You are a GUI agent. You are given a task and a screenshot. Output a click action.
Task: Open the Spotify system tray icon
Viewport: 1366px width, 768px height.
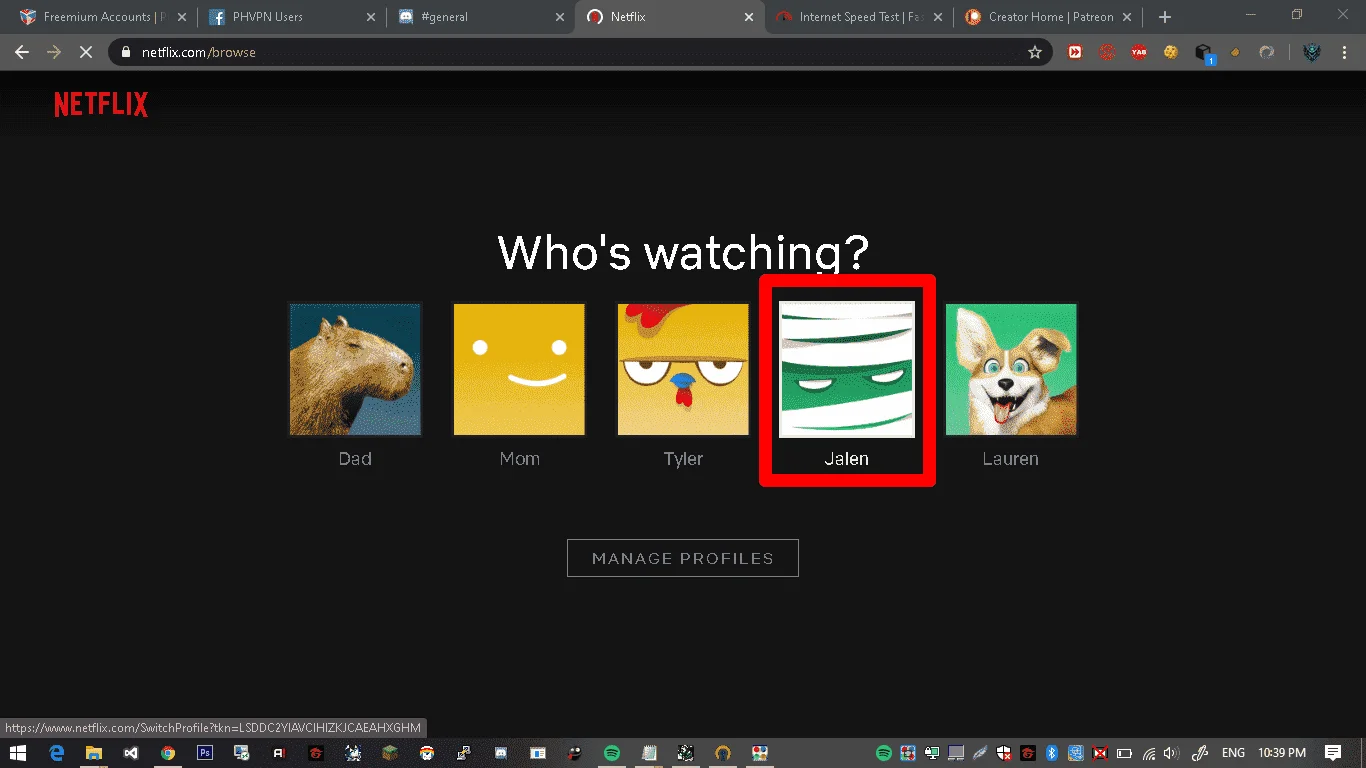[884, 753]
